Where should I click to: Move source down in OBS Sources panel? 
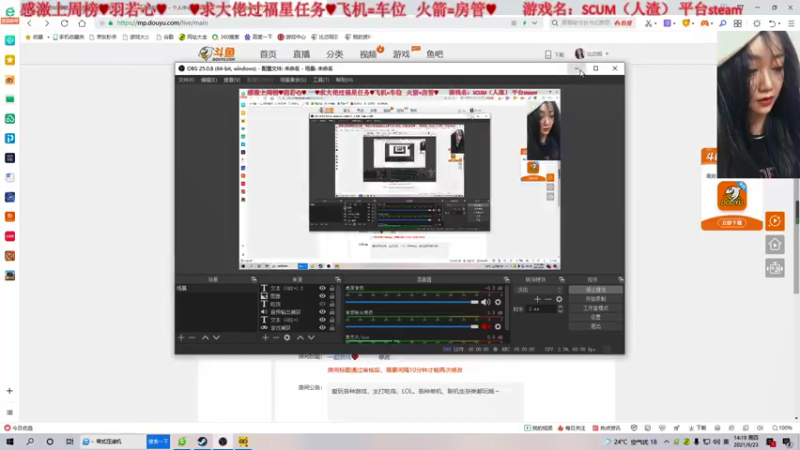311,338
